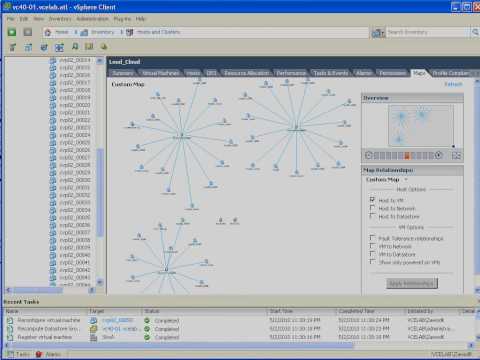
Task: Switch to the Tasks & Events tab
Action: [x=331, y=73]
